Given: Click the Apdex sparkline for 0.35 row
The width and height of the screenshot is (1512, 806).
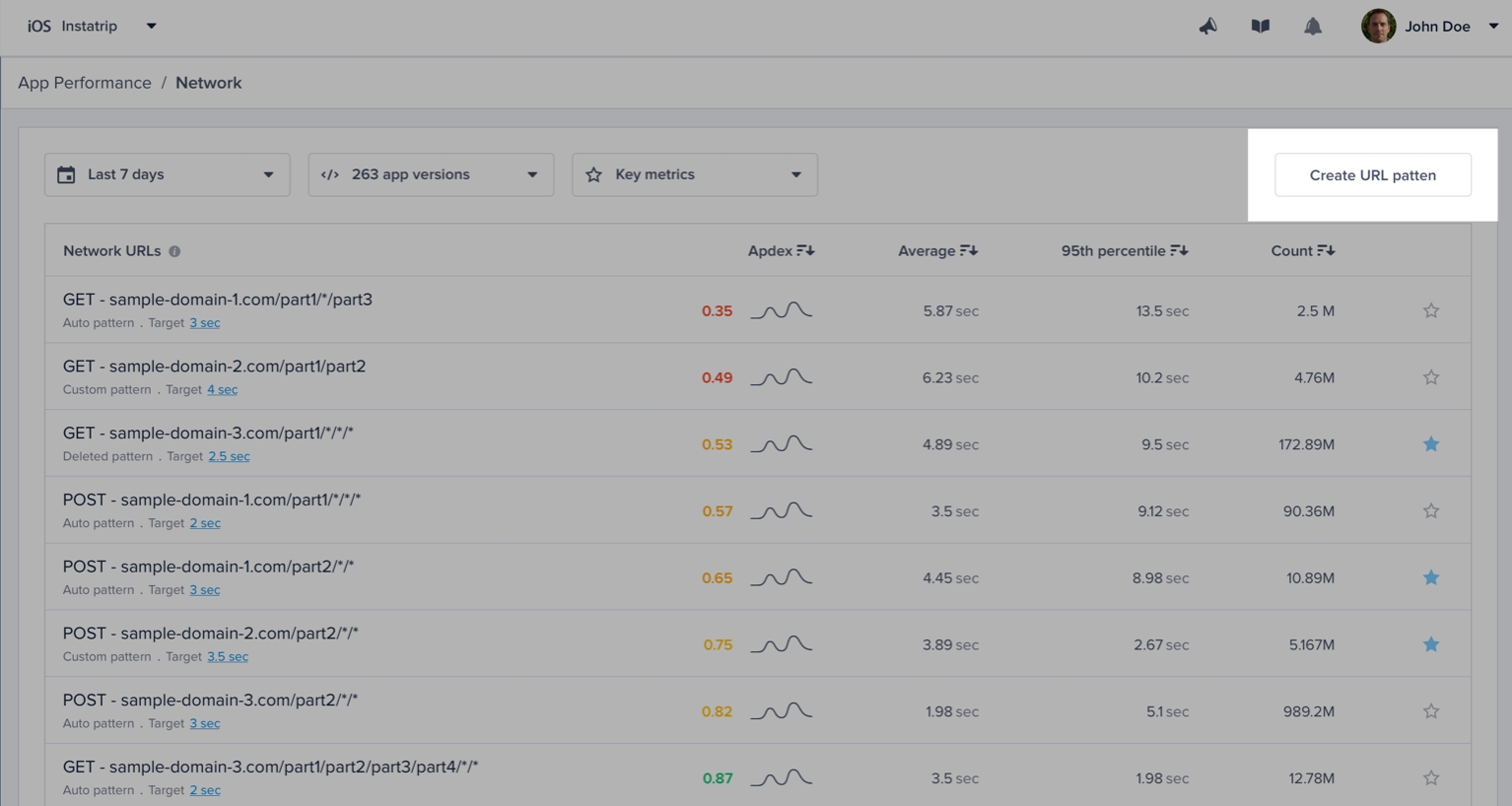Looking at the screenshot, I should click(x=781, y=311).
